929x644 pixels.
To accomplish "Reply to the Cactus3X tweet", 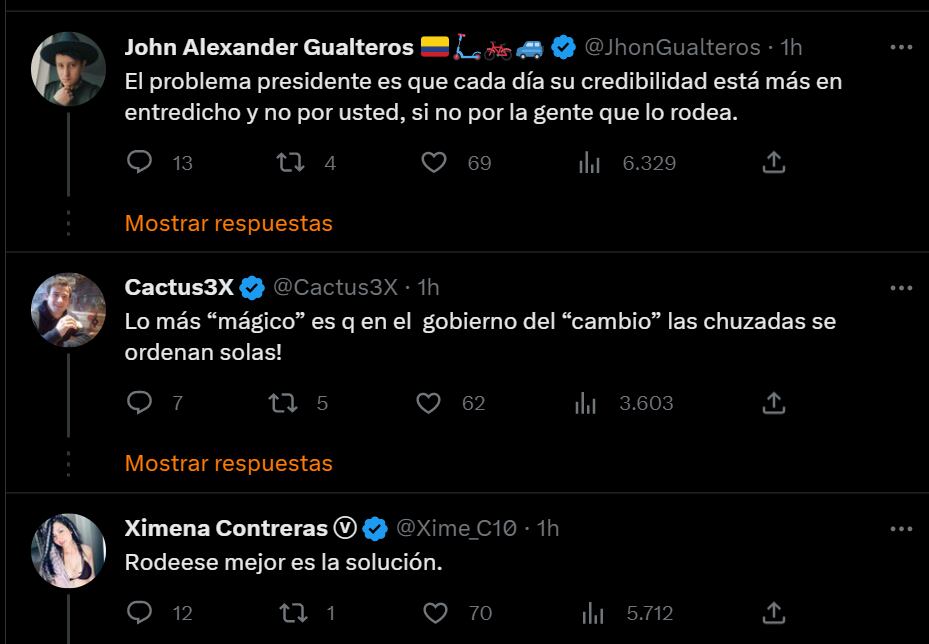I will coord(140,403).
